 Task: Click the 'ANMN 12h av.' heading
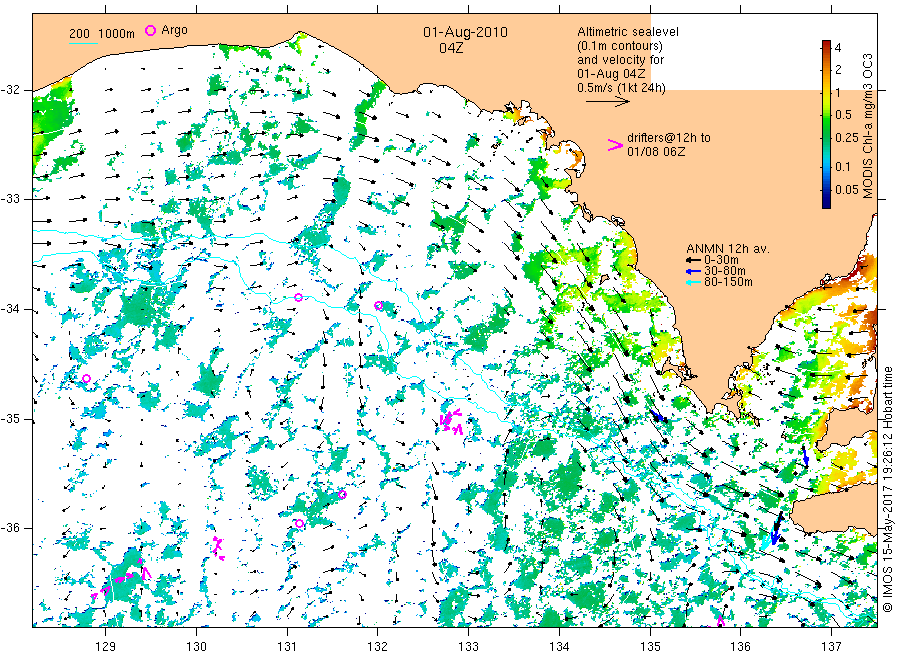(x=728, y=249)
